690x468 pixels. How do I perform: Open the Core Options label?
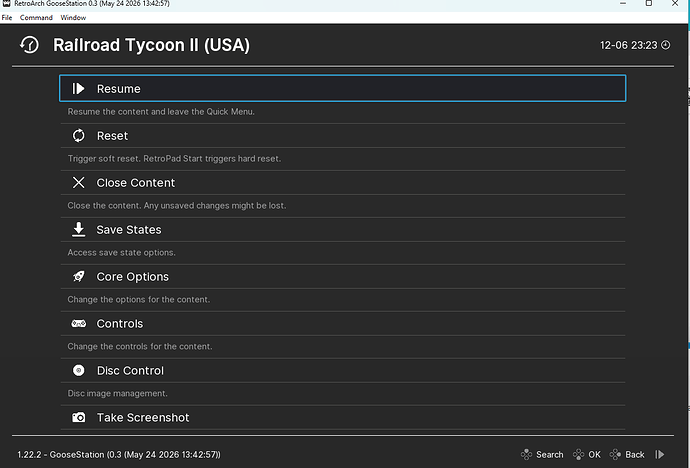pyautogui.click(x=132, y=277)
